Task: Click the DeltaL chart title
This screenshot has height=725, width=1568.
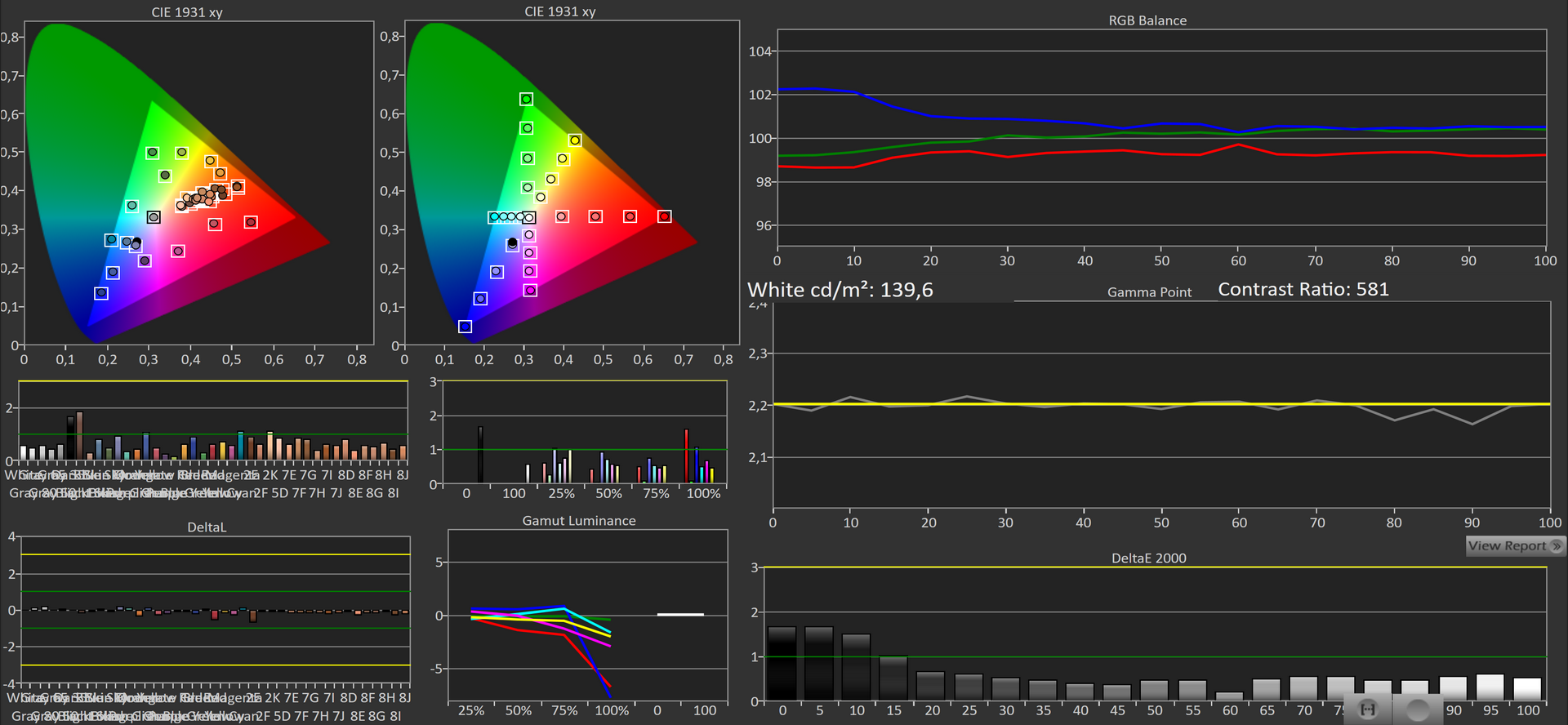Action: pyautogui.click(x=207, y=527)
